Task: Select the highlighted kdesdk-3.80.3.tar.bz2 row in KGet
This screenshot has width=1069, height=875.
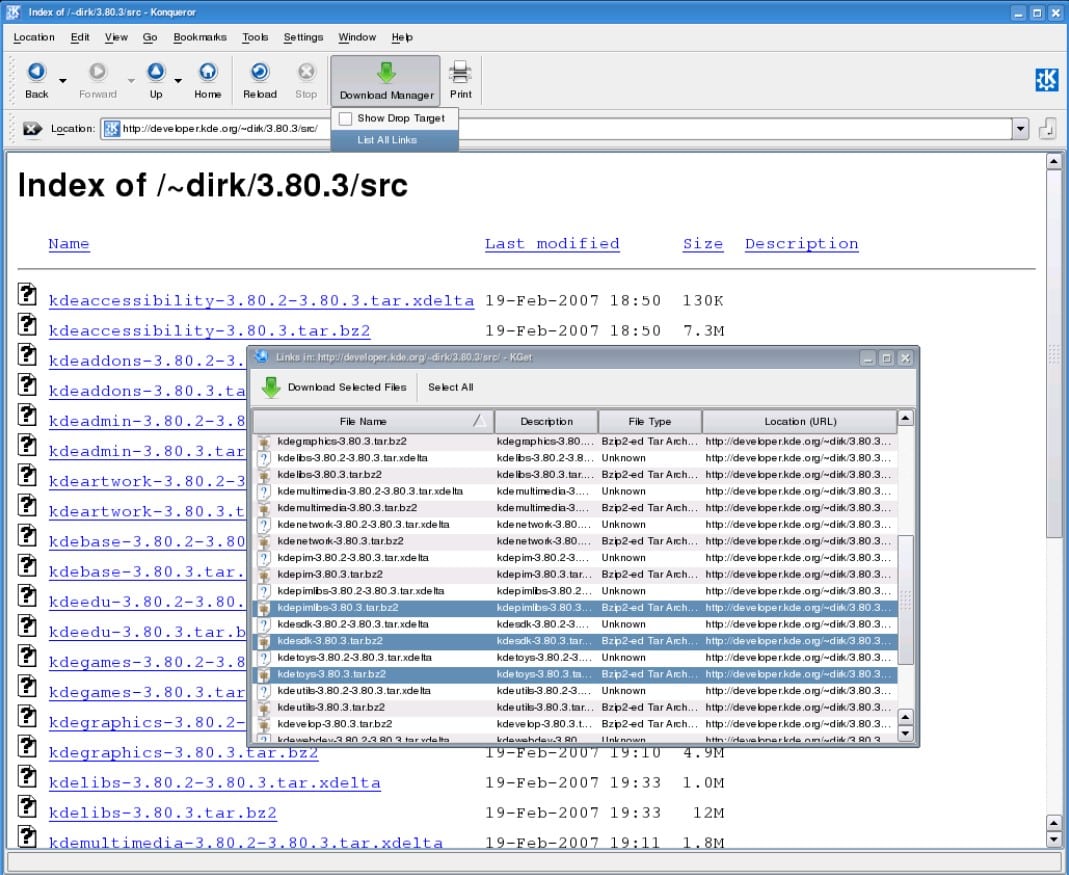Action: coord(575,641)
